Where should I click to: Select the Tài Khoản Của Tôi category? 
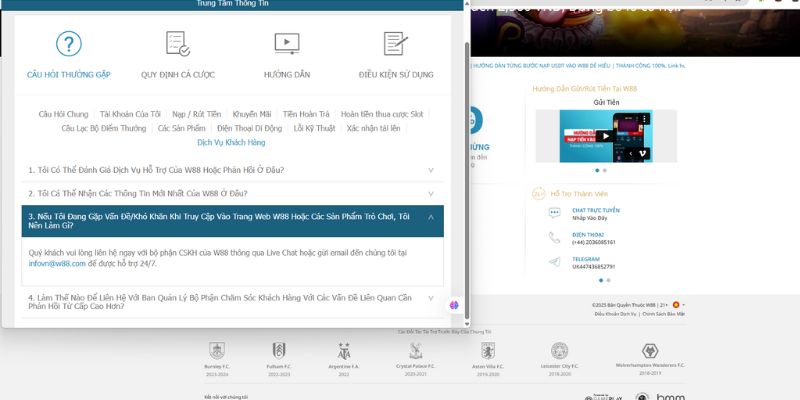point(130,114)
